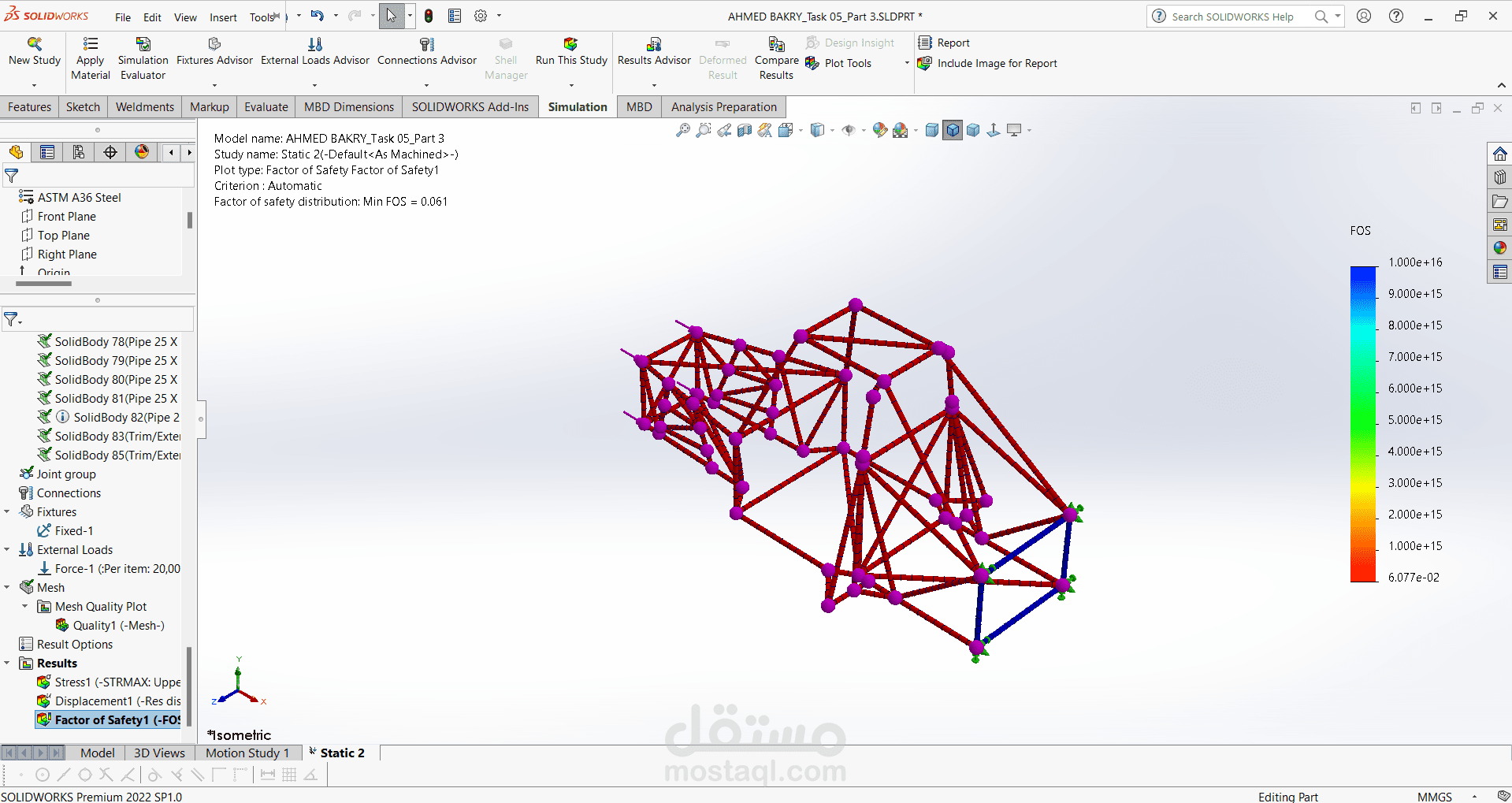Image resolution: width=1512 pixels, height=803 pixels.
Task: Collapse the Results folder node
Action: point(7,663)
